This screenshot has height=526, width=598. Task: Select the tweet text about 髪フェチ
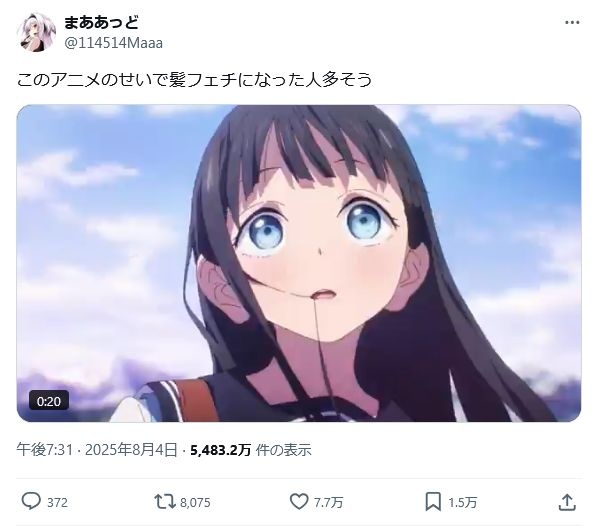coord(194,80)
